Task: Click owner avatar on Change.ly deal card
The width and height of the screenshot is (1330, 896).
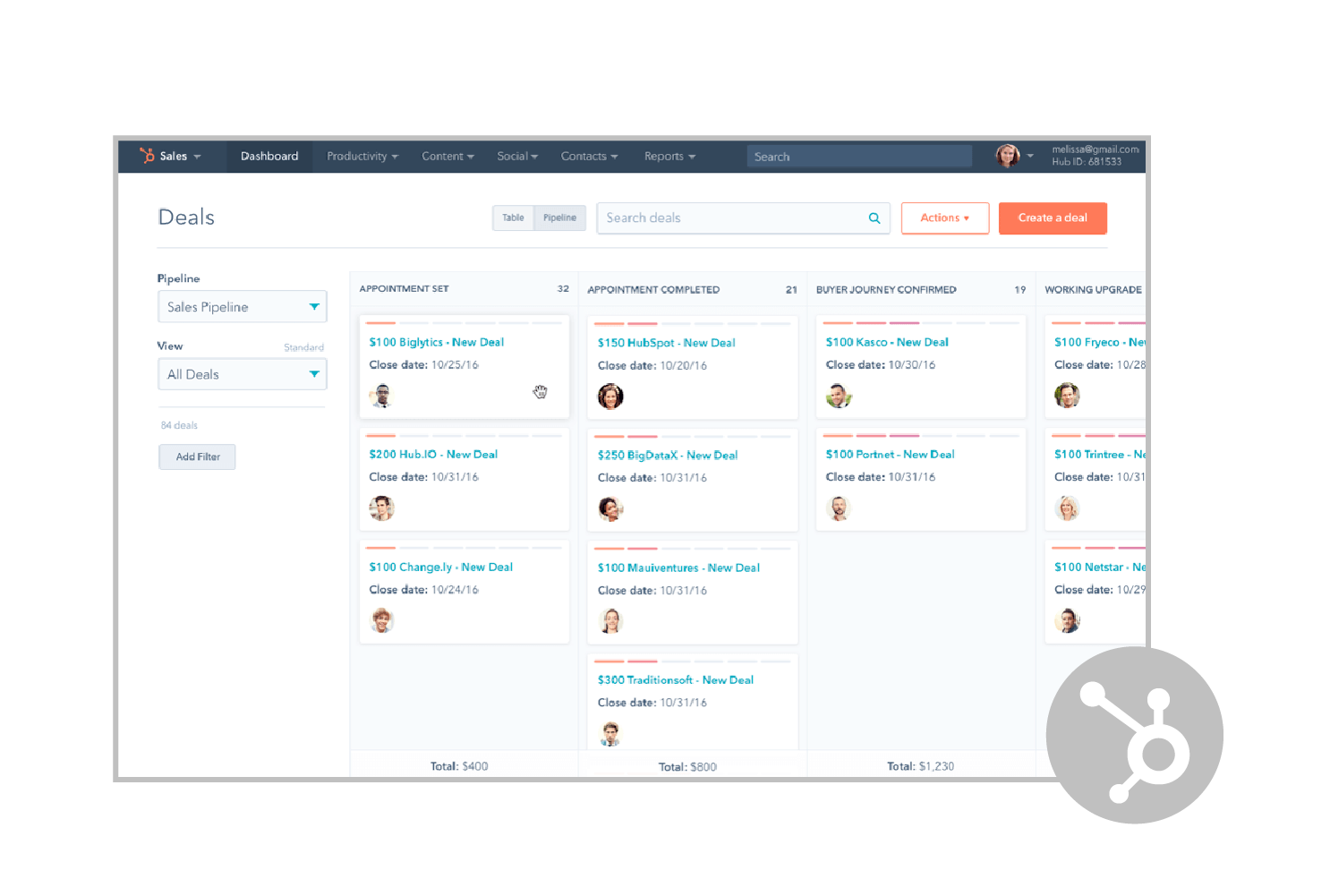Action: click(382, 620)
